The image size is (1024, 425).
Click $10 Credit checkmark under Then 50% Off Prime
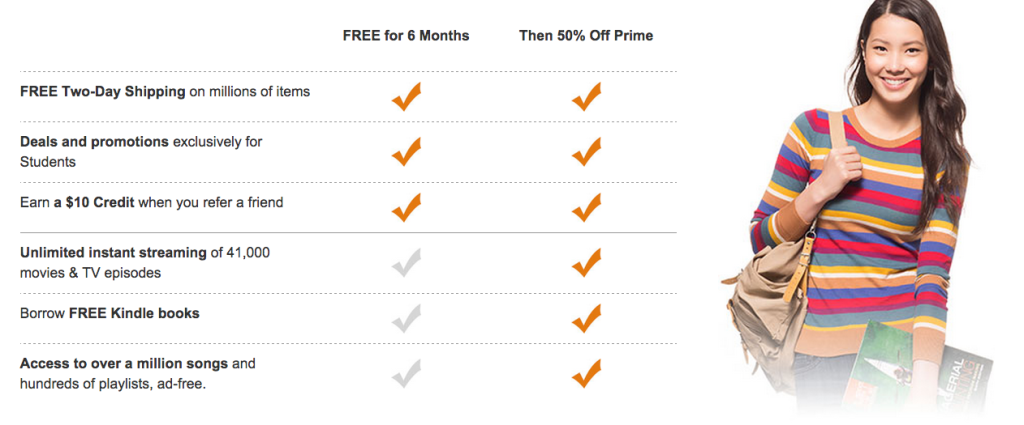point(586,208)
